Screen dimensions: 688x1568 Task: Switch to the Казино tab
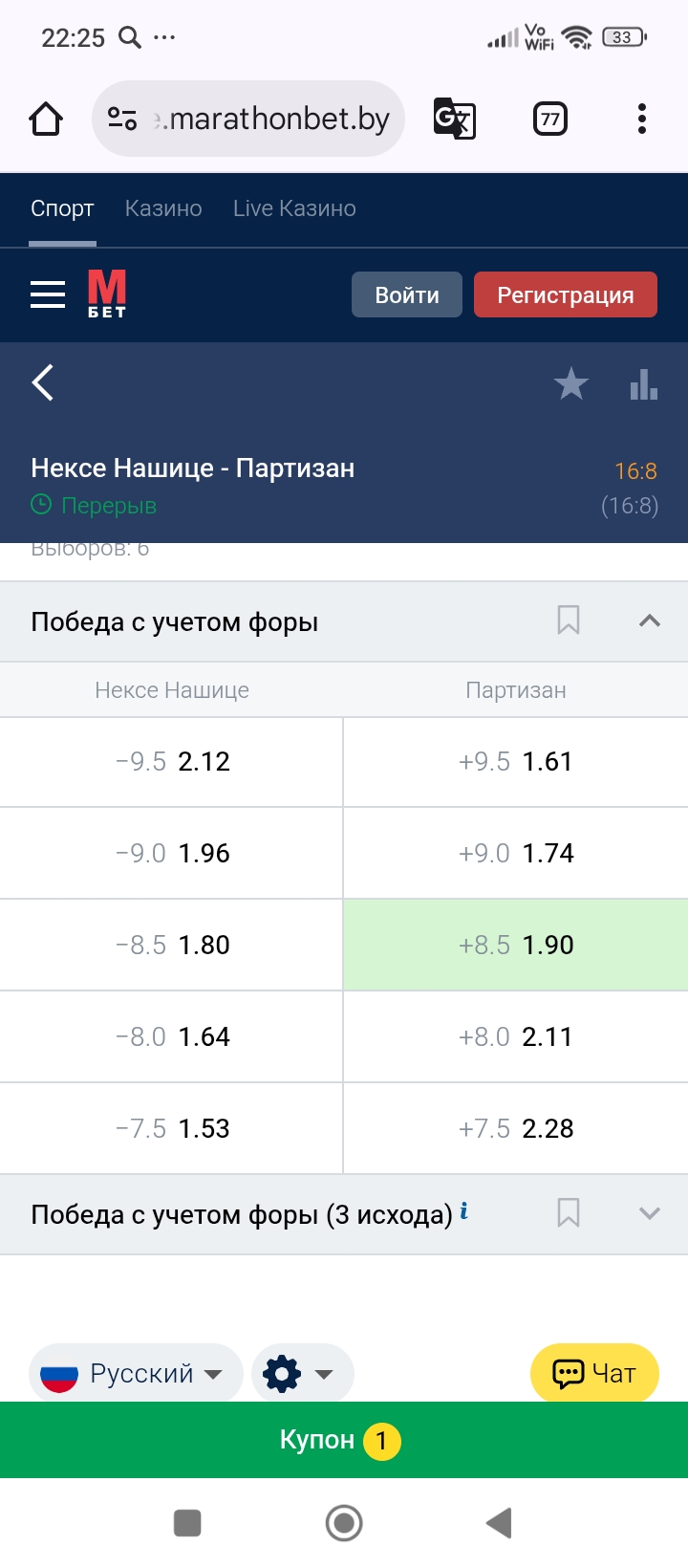click(x=162, y=207)
